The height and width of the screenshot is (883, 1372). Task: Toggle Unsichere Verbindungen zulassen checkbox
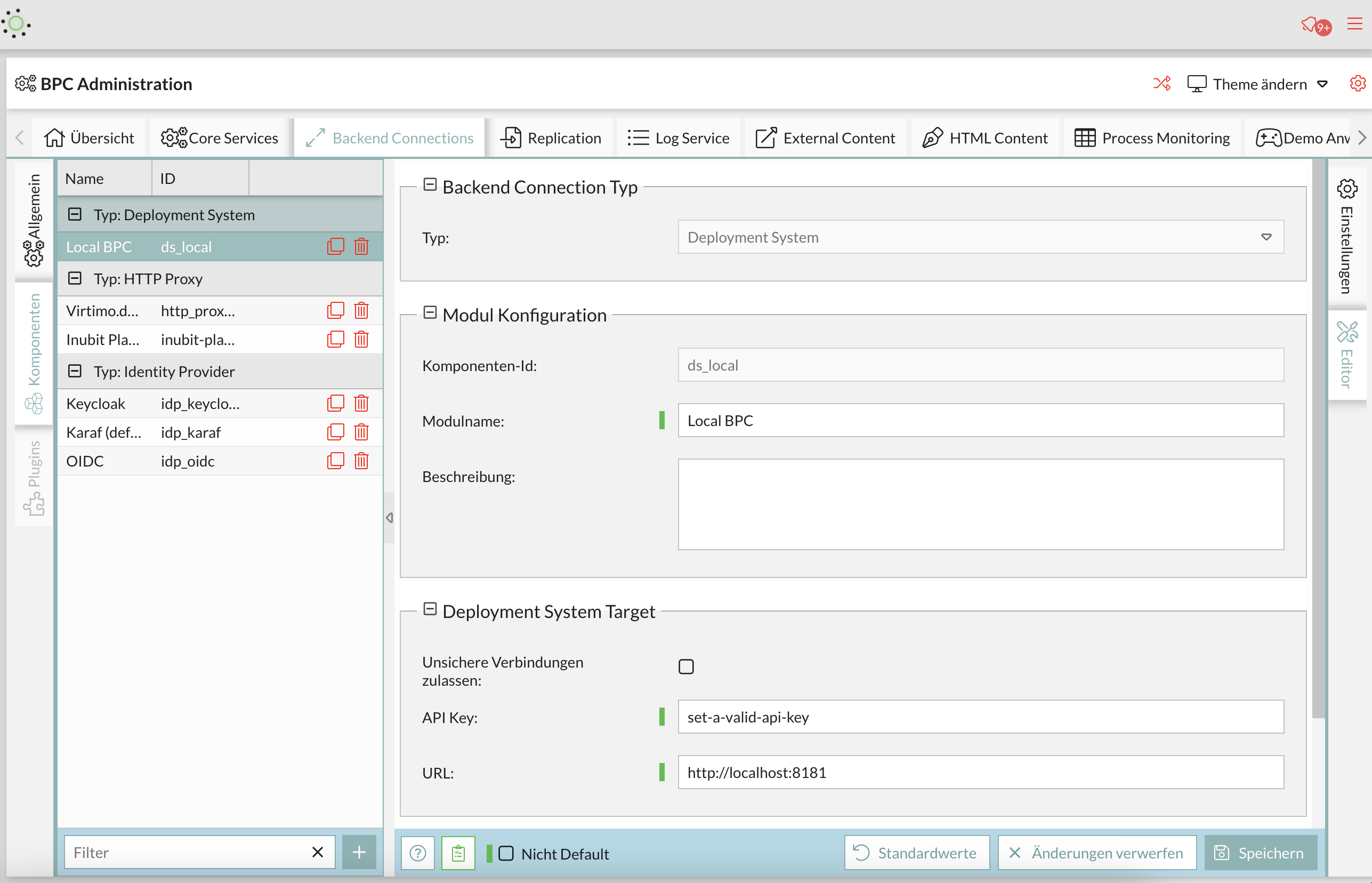(x=685, y=666)
